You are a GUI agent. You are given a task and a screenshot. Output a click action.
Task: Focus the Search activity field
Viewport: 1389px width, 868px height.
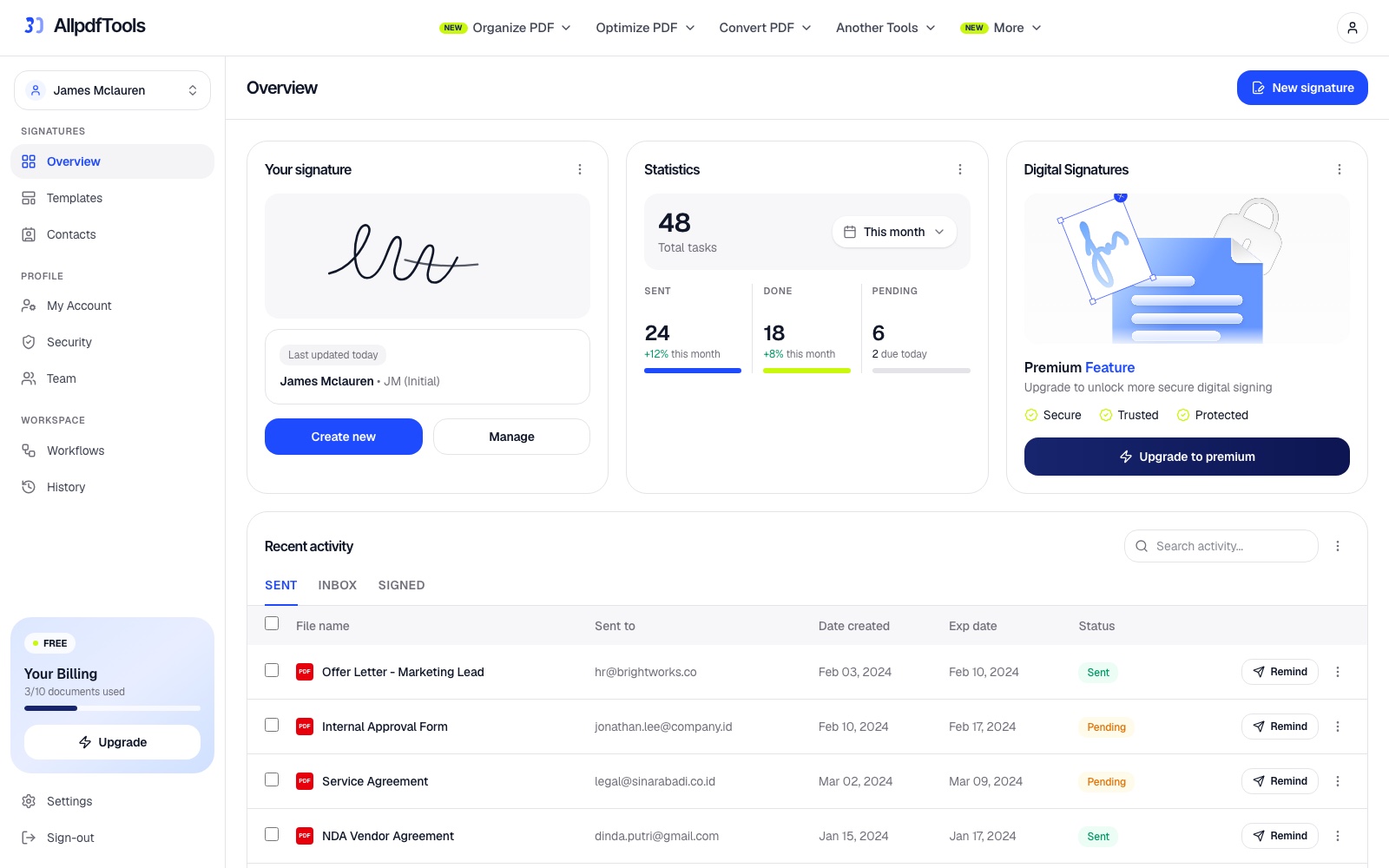click(x=1221, y=546)
